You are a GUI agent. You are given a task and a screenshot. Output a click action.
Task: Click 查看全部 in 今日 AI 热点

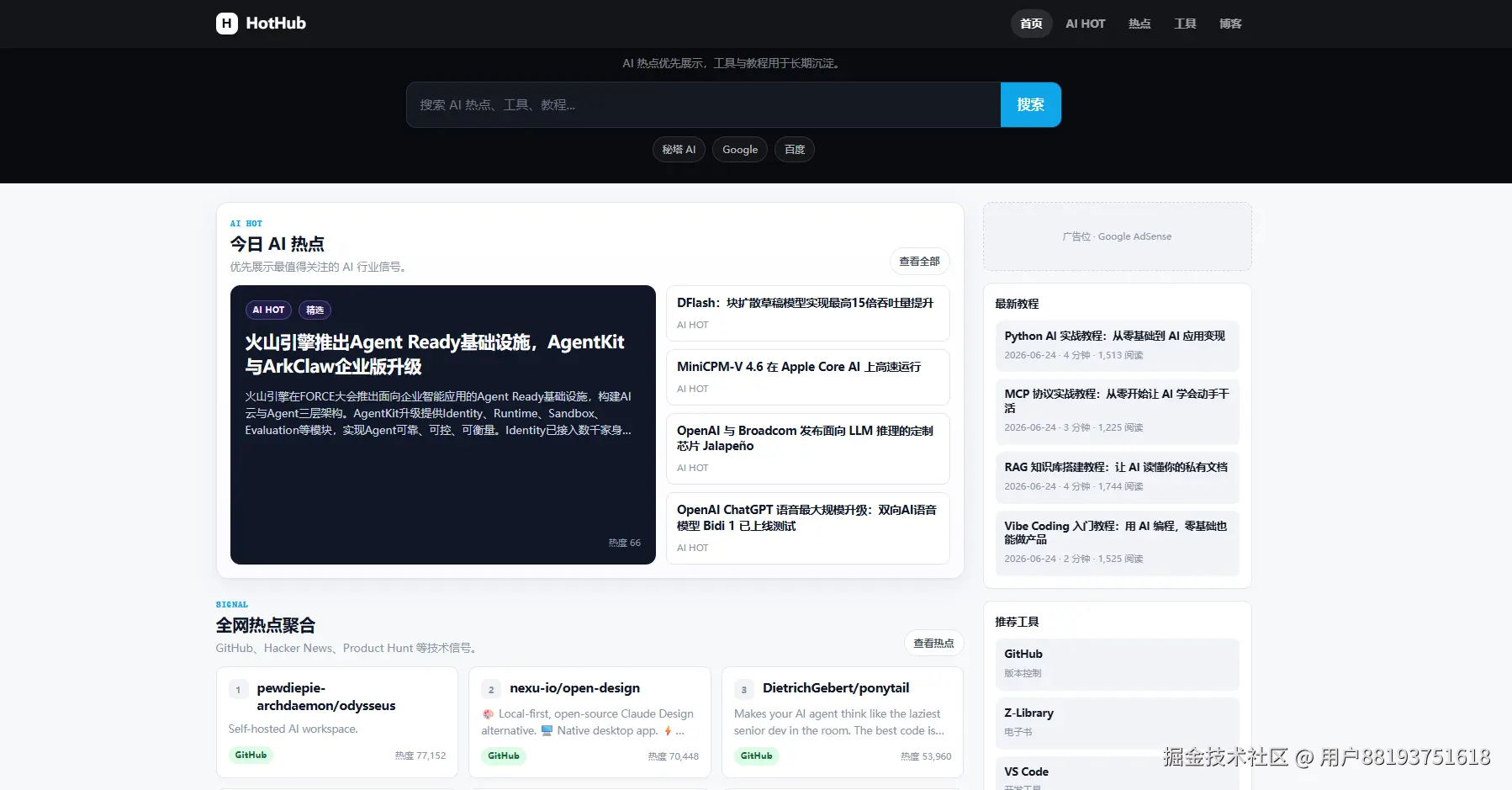click(919, 262)
